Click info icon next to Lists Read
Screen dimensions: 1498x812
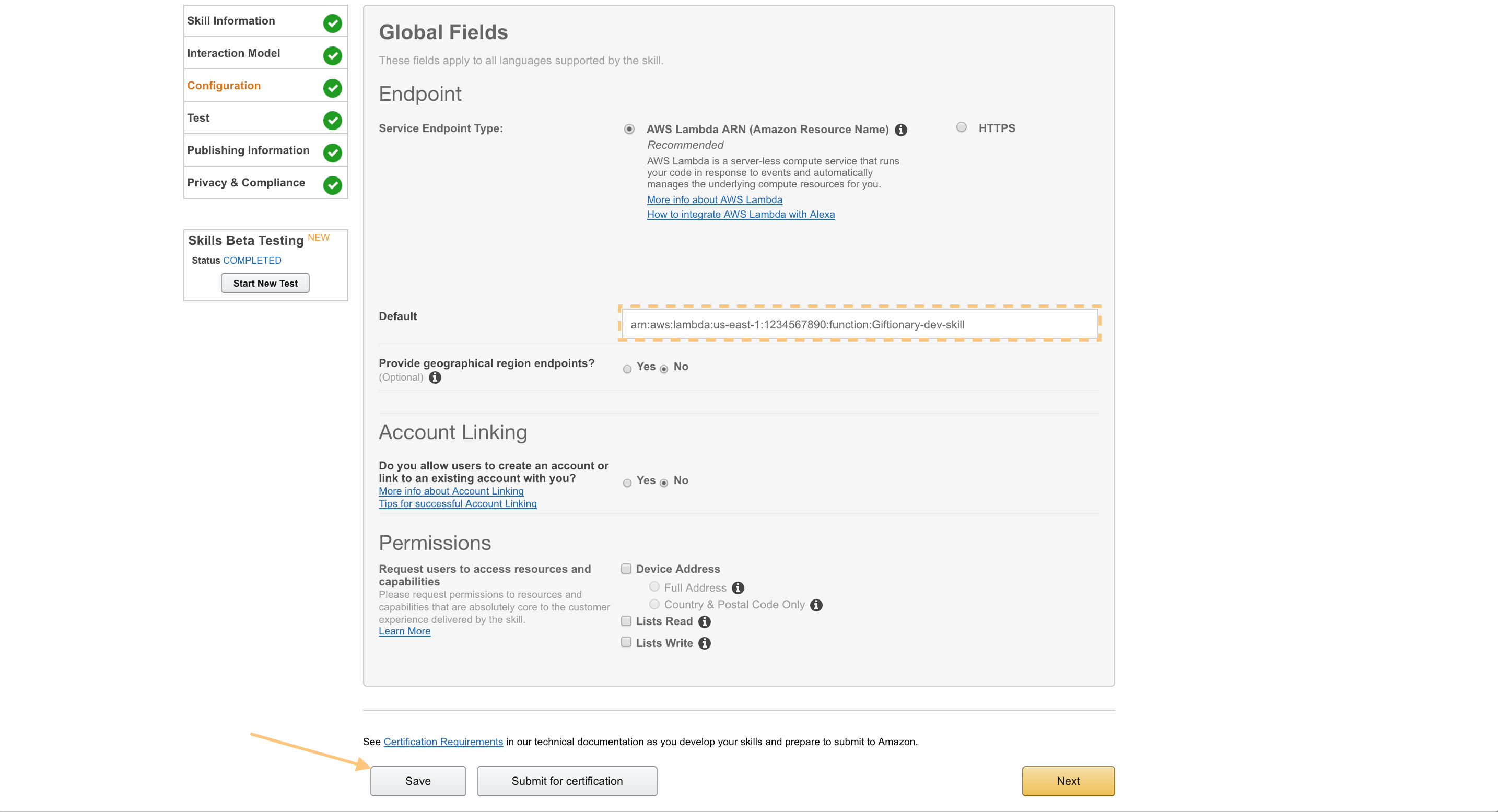tap(705, 622)
